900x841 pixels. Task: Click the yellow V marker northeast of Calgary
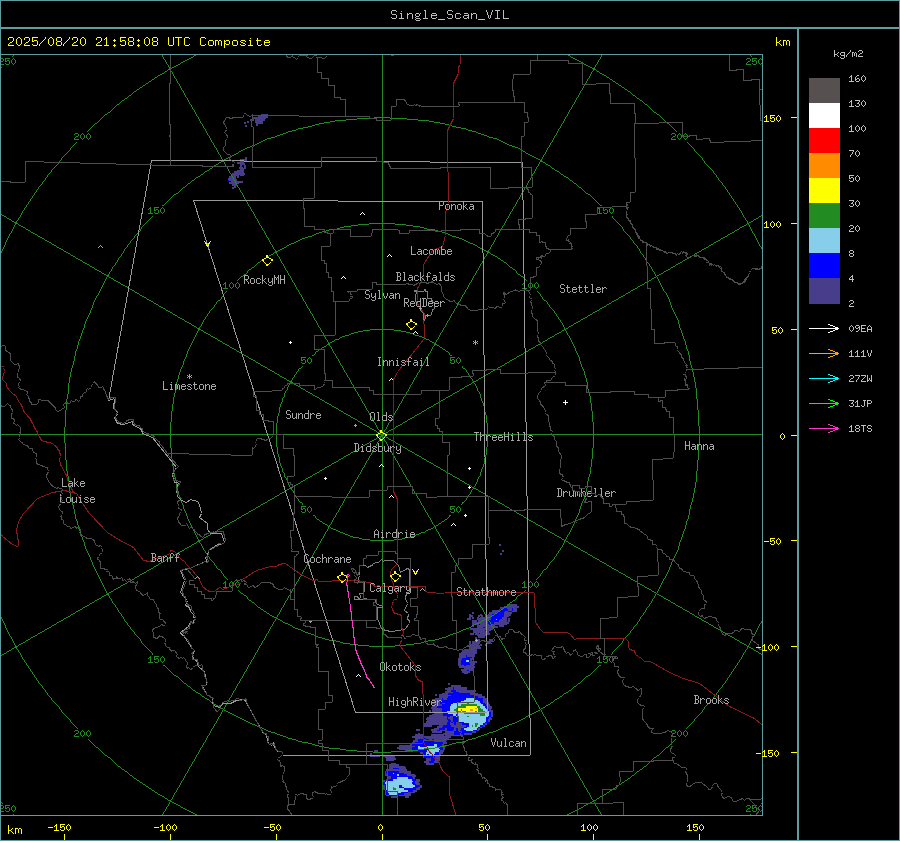click(x=416, y=572)
